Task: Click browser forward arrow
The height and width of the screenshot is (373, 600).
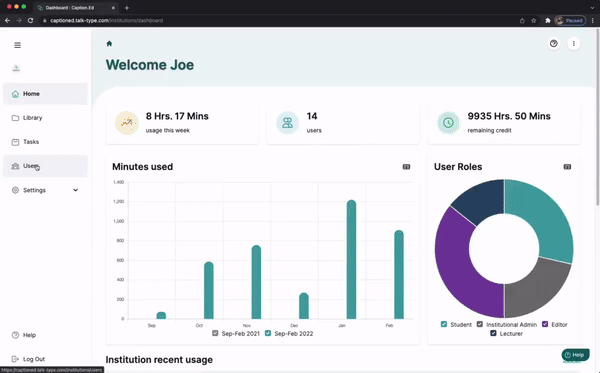Action: click(x=19, y=21)
